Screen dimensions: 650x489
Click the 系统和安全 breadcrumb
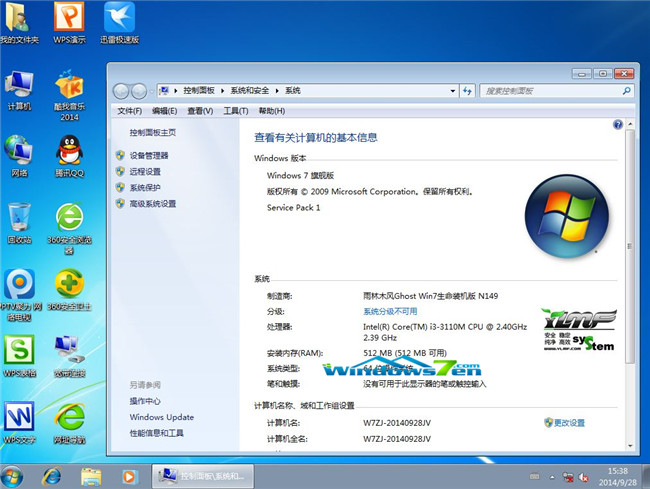[x=250, y=91]
